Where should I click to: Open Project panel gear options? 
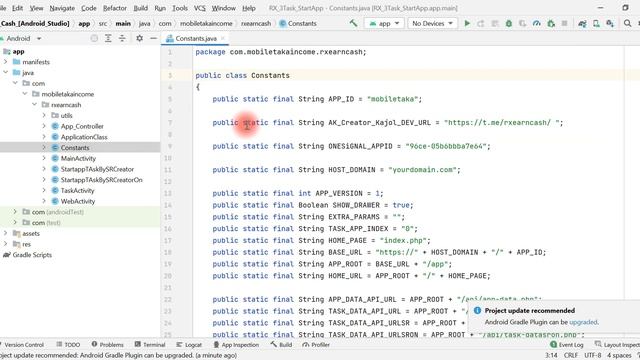click(x=140, y=38)
